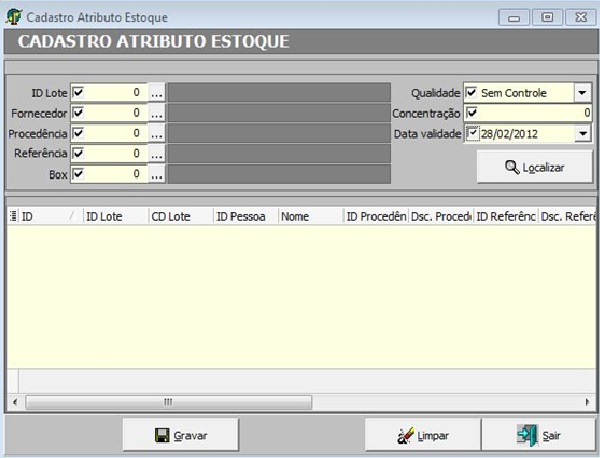
Task: Uncheck the Procedência checkbox
Action: (x=78, y=133)
